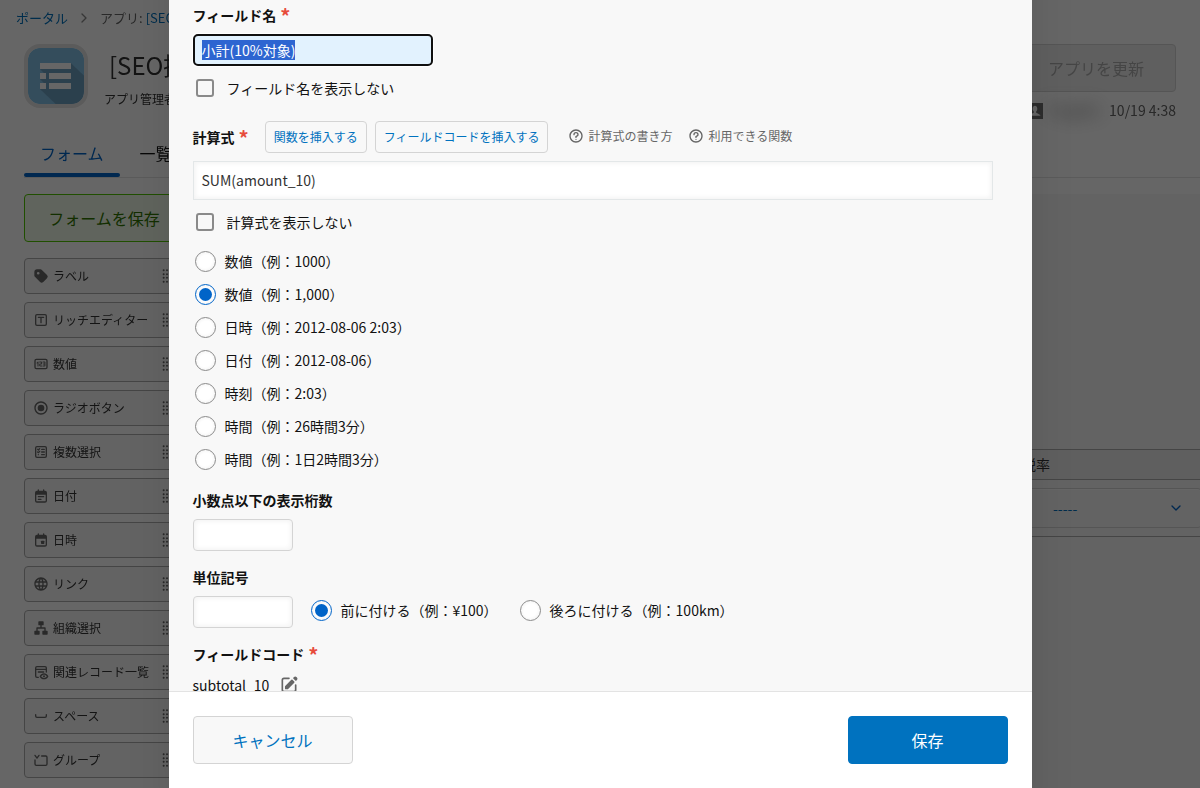
Task: Click the リンク globe icon in palette
Action: [x=41, y=584]
